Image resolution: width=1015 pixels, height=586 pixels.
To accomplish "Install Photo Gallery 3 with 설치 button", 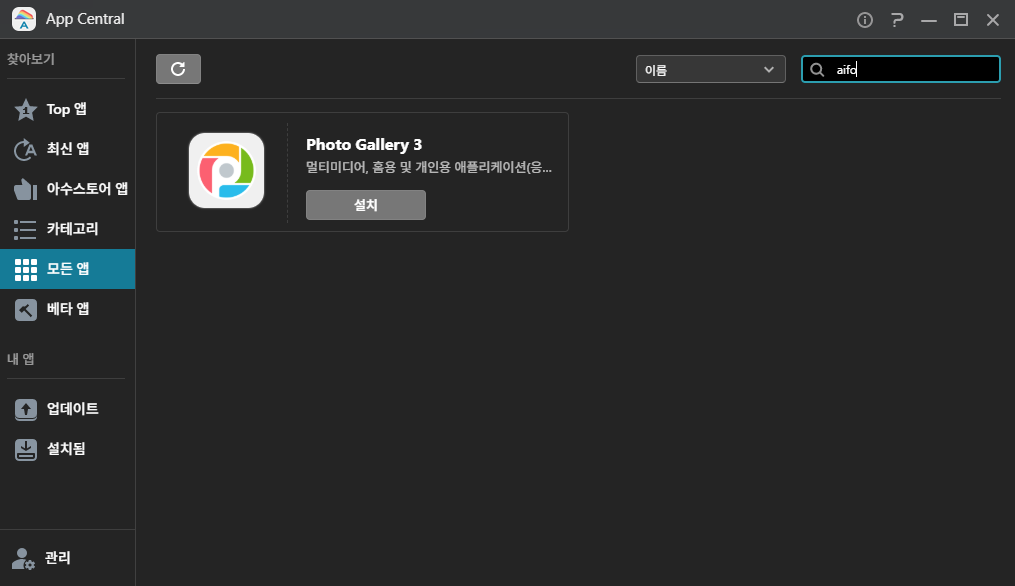I will tap(366, 205).
